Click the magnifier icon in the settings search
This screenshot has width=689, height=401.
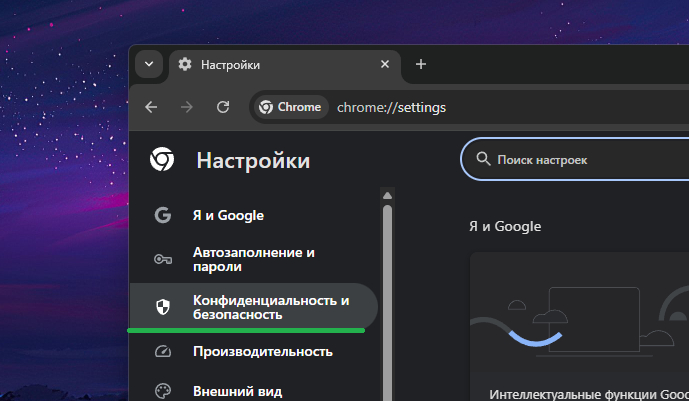pos(483,159)
